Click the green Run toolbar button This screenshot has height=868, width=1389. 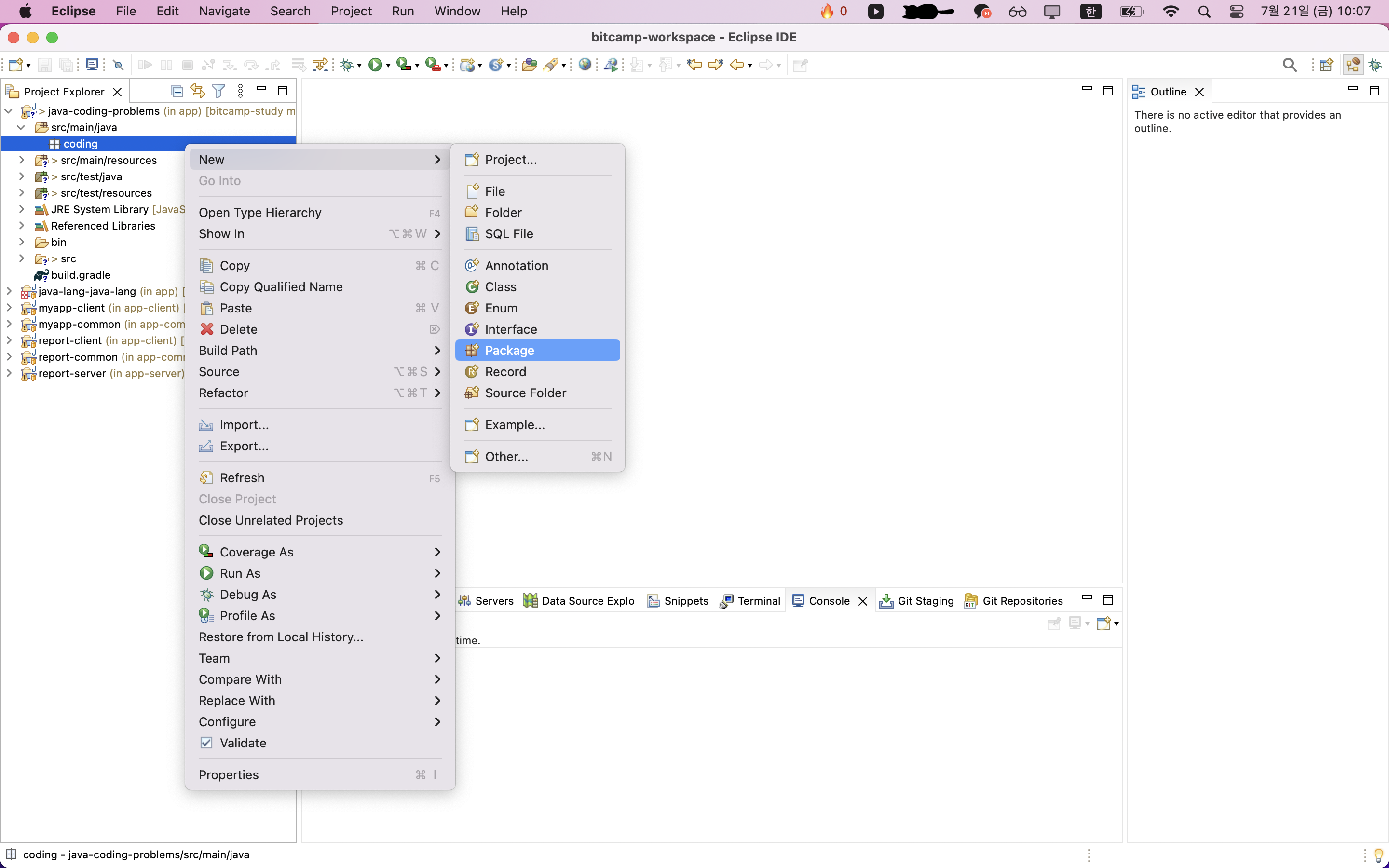tap(375, 65)
